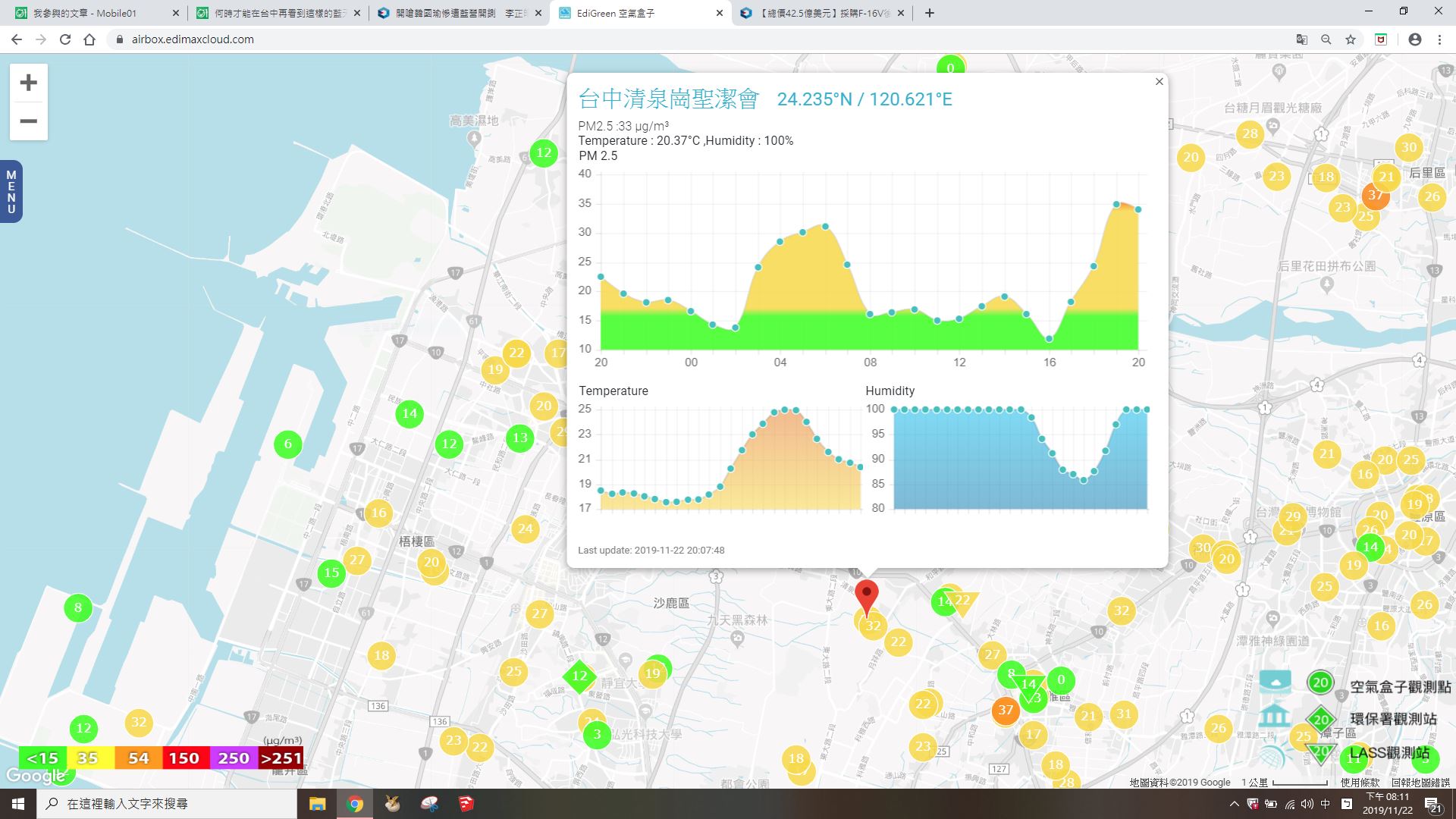Open Chrome's three-dot menu
Viewport: 1456px width, 819px height.
click(x=1439, y=39)
